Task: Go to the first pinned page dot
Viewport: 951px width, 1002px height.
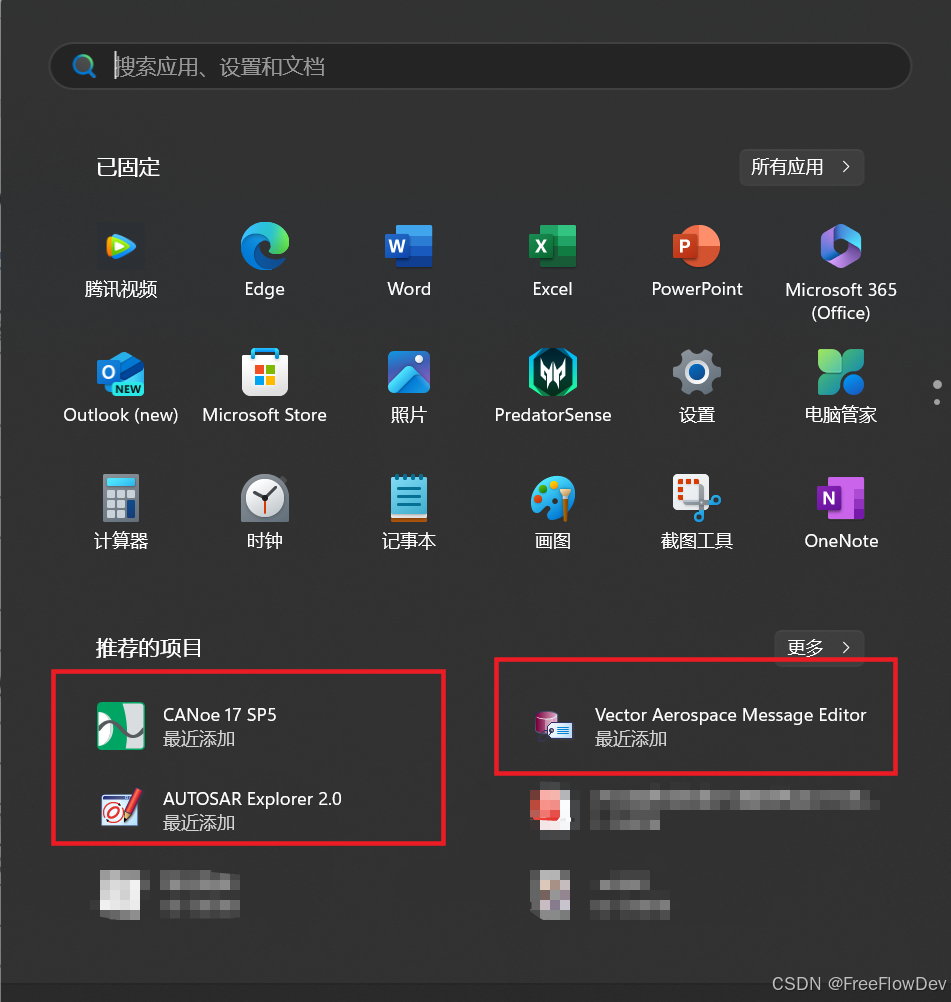Action: coord(938,385)
